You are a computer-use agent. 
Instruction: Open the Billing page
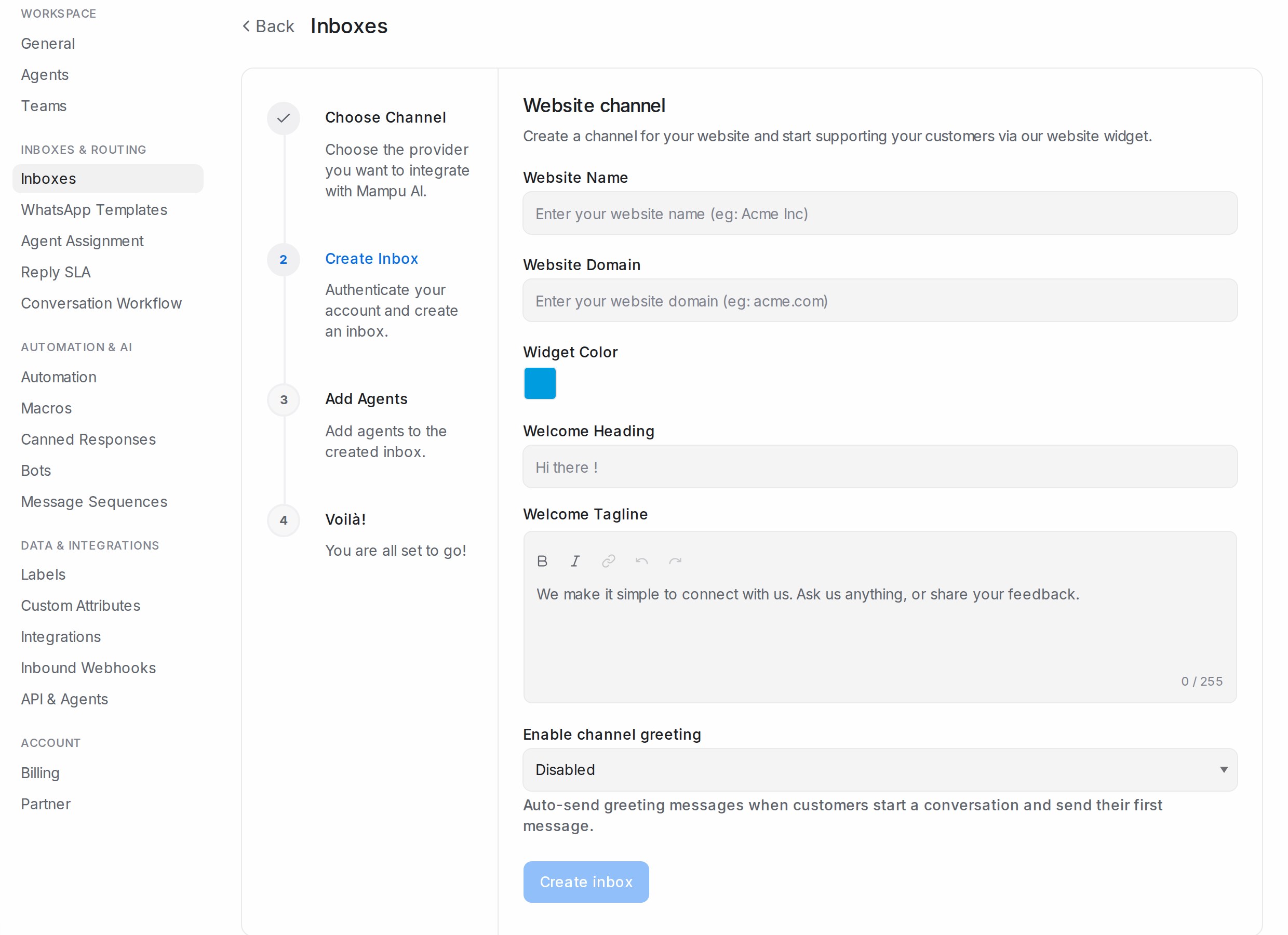coord(40,773)
